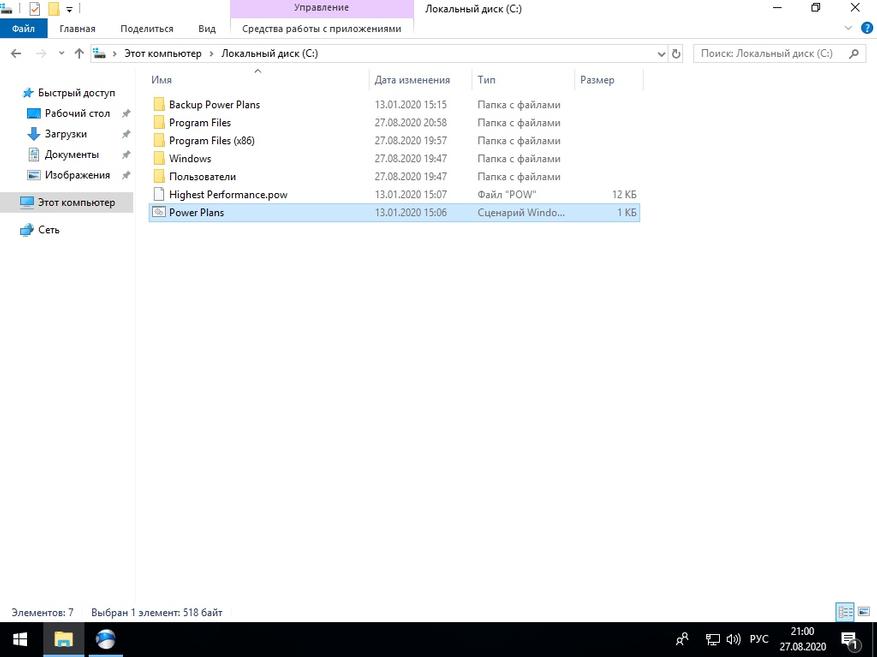Open the notification center icon

tap(850, 640)
